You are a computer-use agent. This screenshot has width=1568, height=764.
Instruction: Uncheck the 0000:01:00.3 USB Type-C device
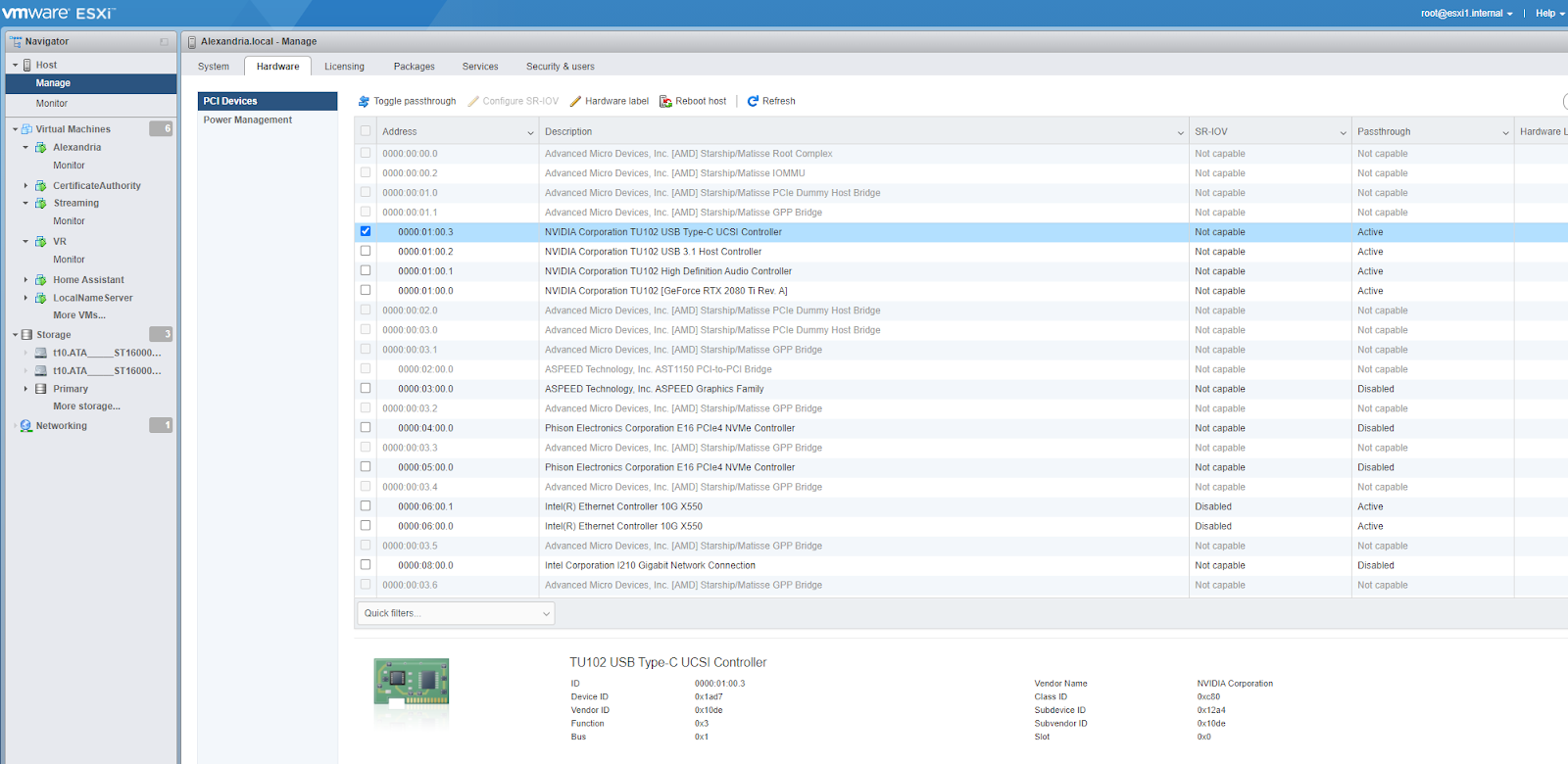366,231
